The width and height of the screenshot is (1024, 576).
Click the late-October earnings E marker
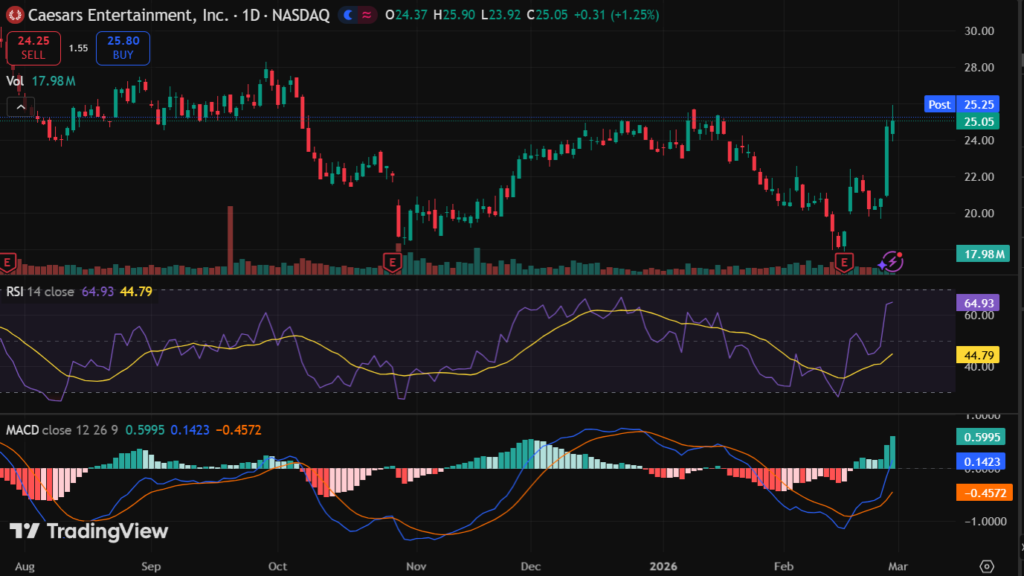(394, 262)
